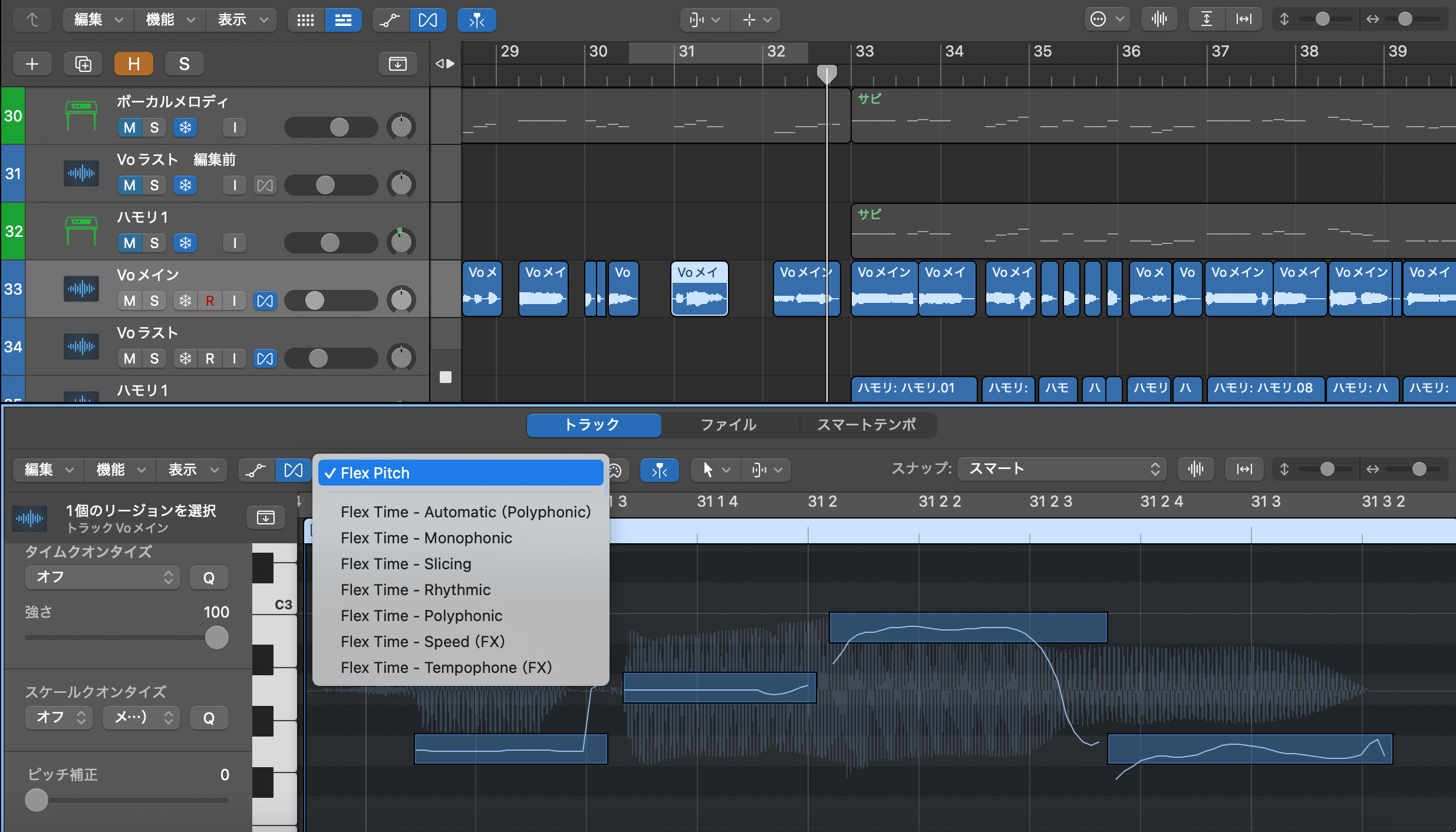Toggle the freeze snowflake on ハモリ1 track
This screenshot has height=832, width=1456.
point(185,242)
